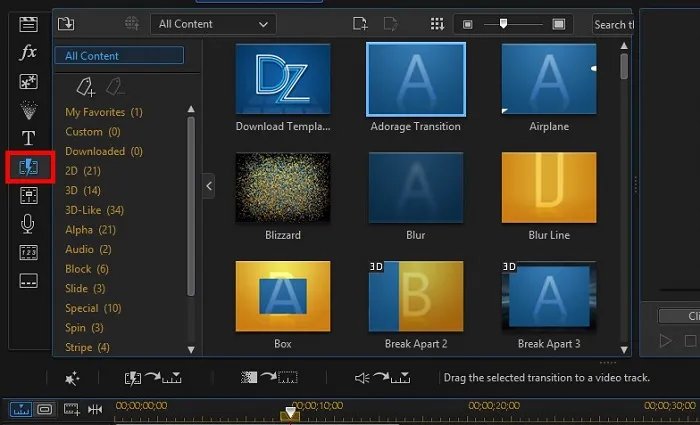Click the delete tag icon
This screenshot has width=700, height=425.
click(115, 87)
